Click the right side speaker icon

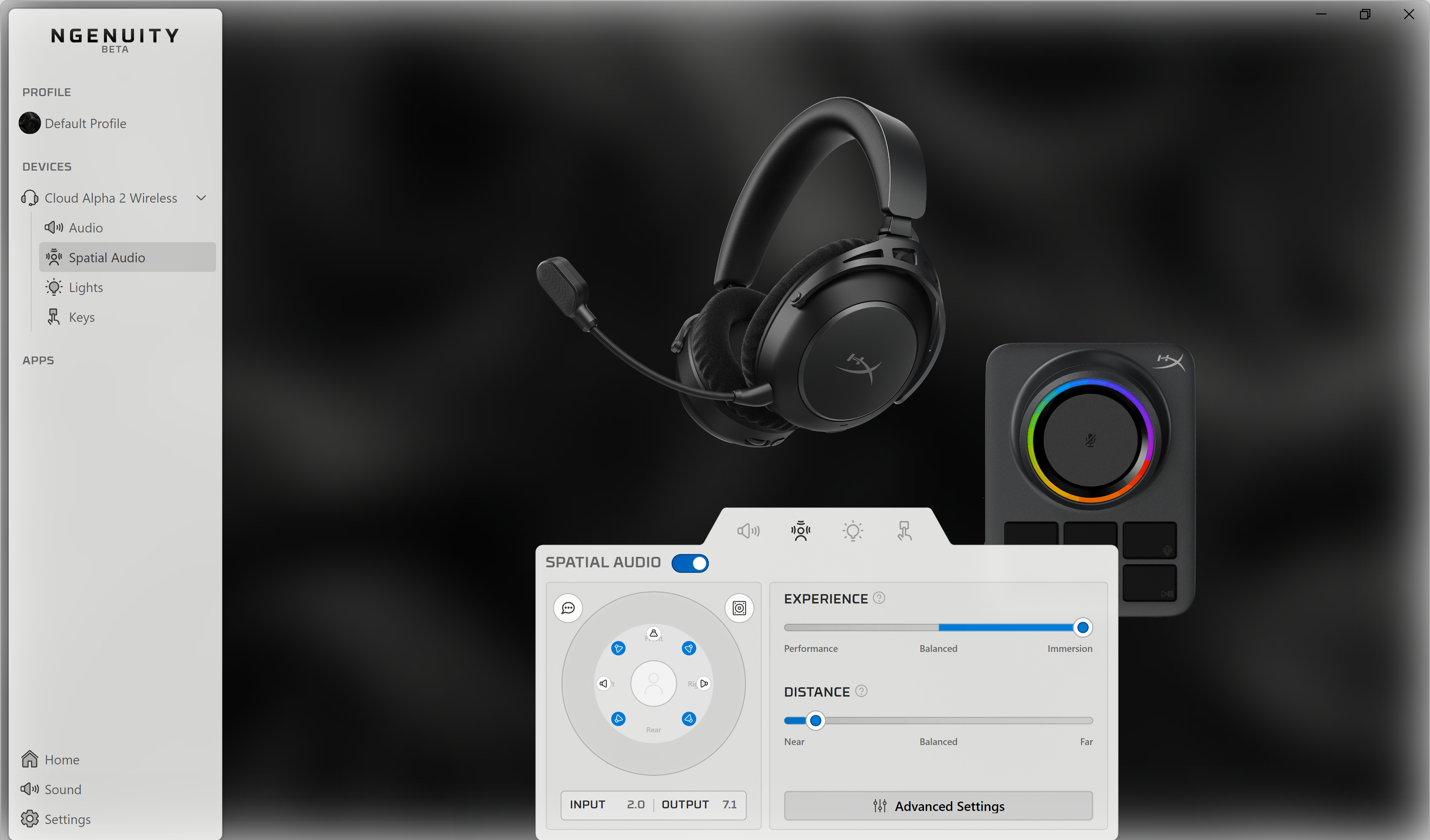704,683
